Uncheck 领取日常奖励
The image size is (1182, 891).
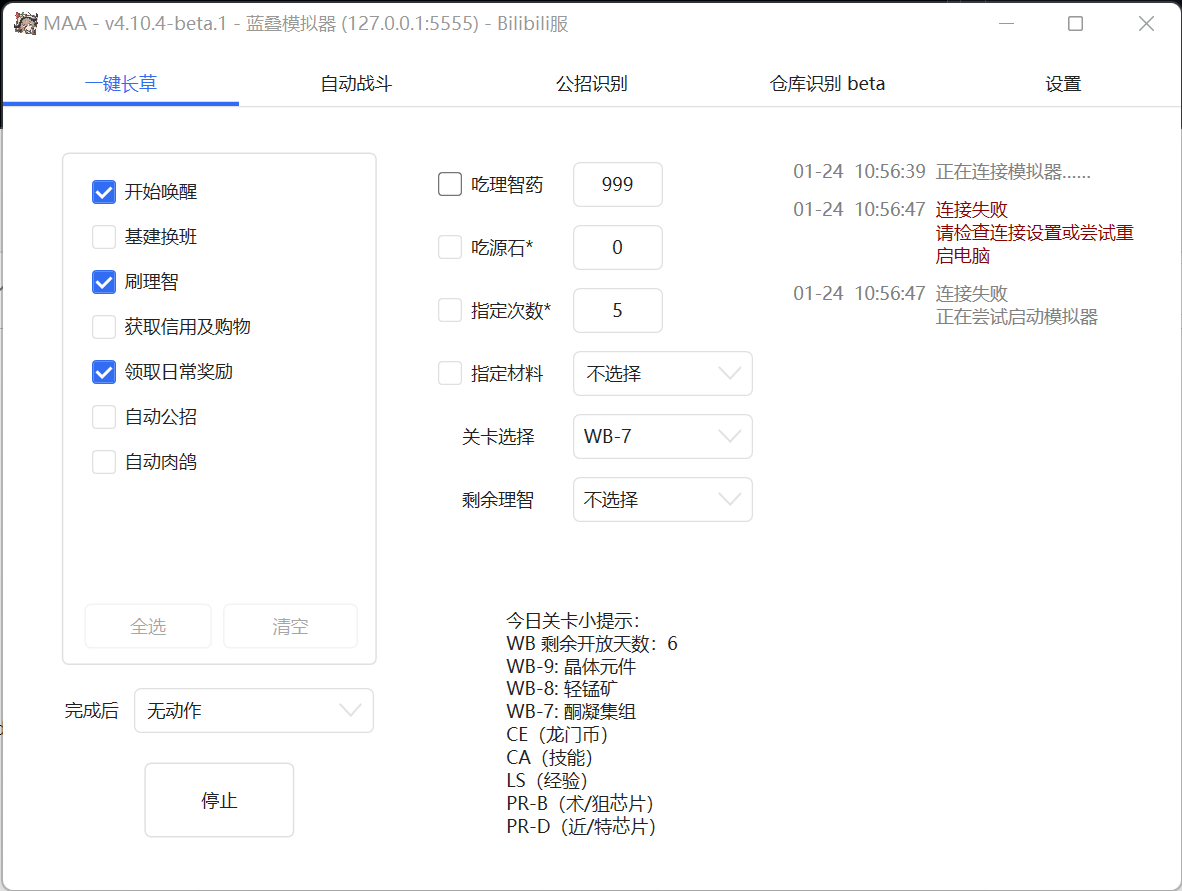103,371
